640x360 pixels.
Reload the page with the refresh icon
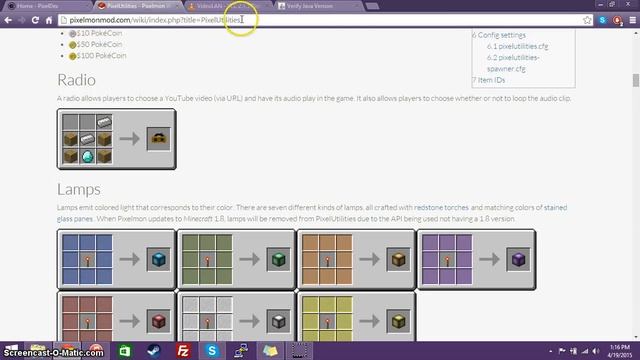(x=35, y=20)
